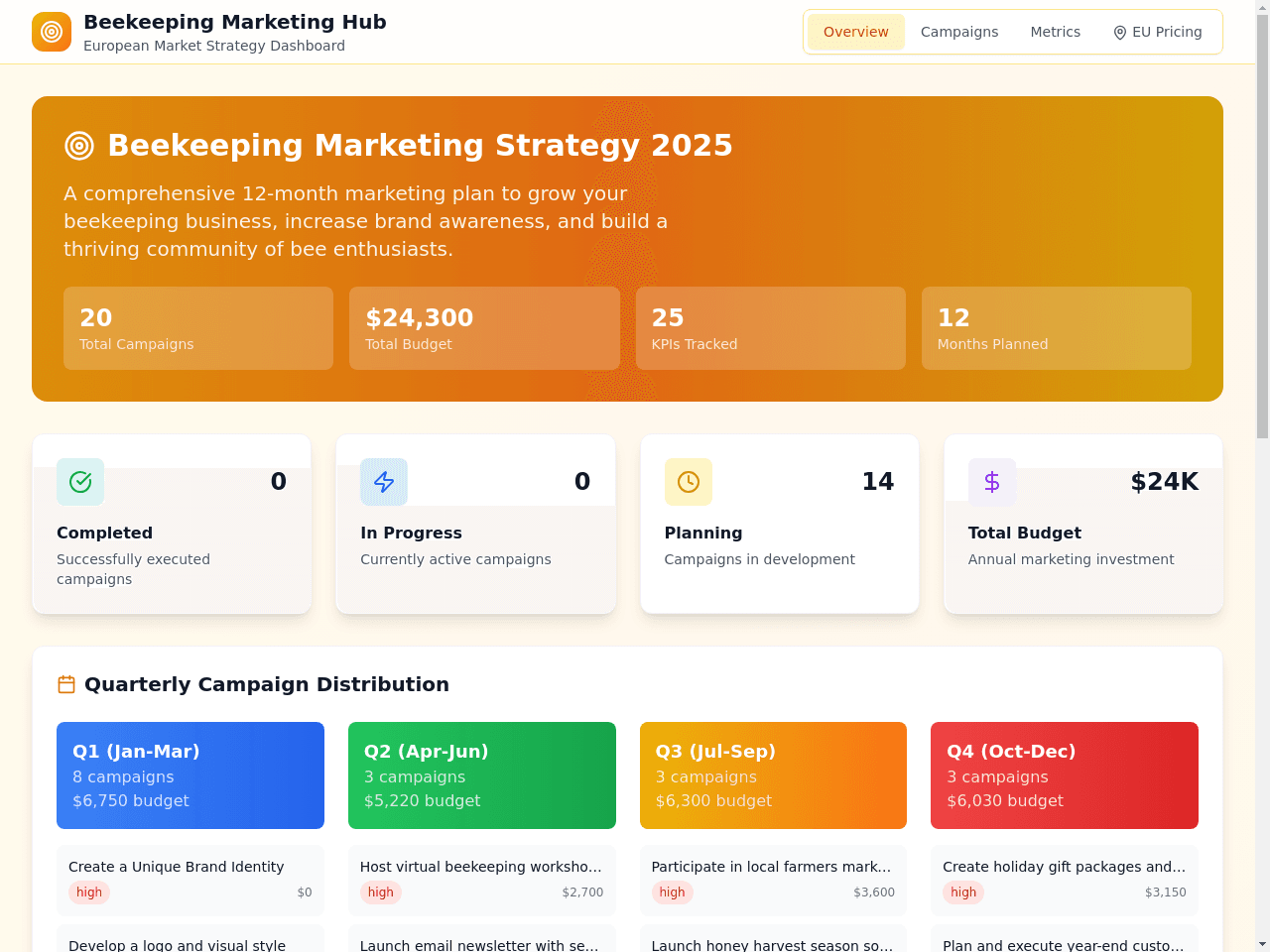Click the Beekeeping Marketing Hub title
The width and height of the screenshot is (1270, 952).
235,22
